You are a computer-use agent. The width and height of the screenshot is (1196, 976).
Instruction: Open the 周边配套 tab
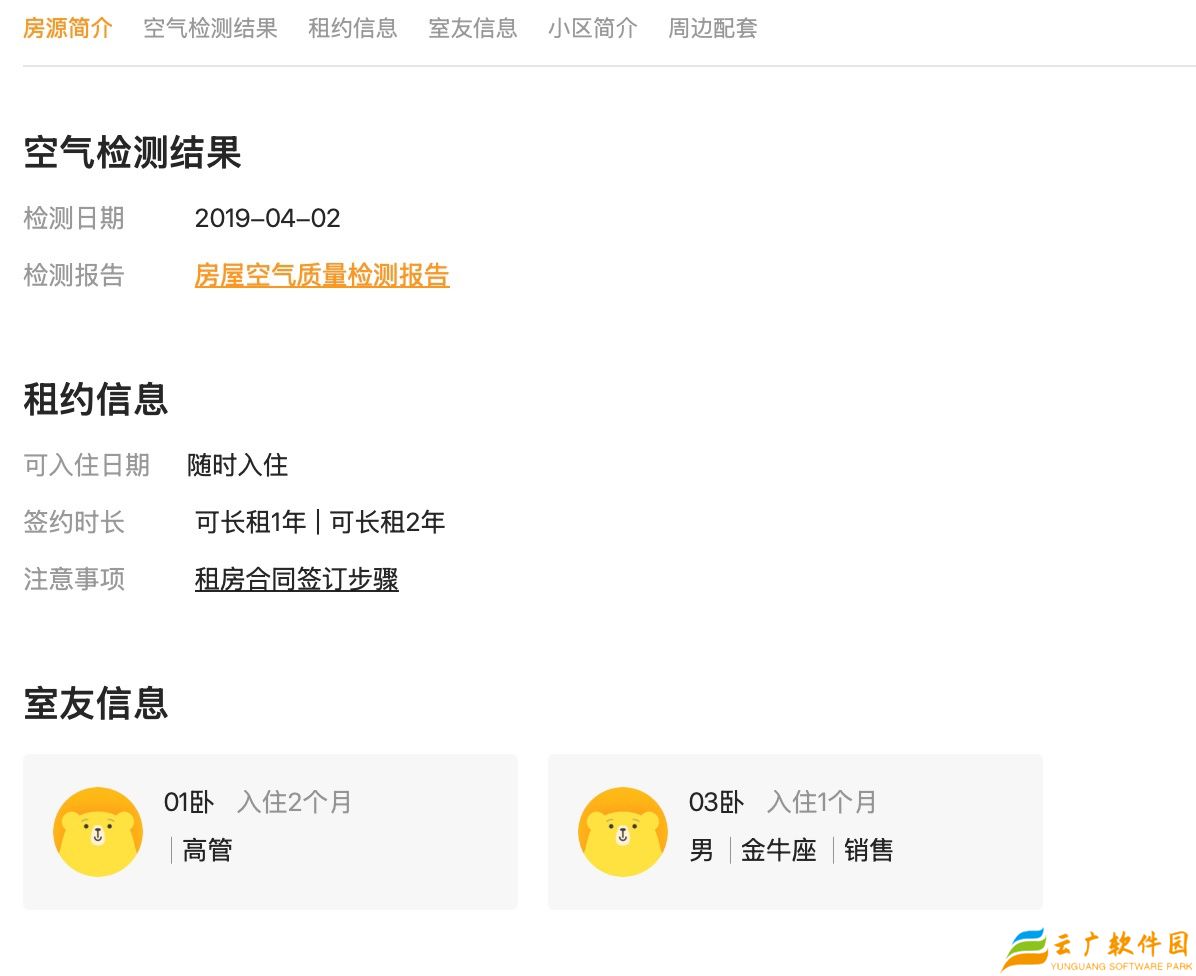(x=712, y=28)
